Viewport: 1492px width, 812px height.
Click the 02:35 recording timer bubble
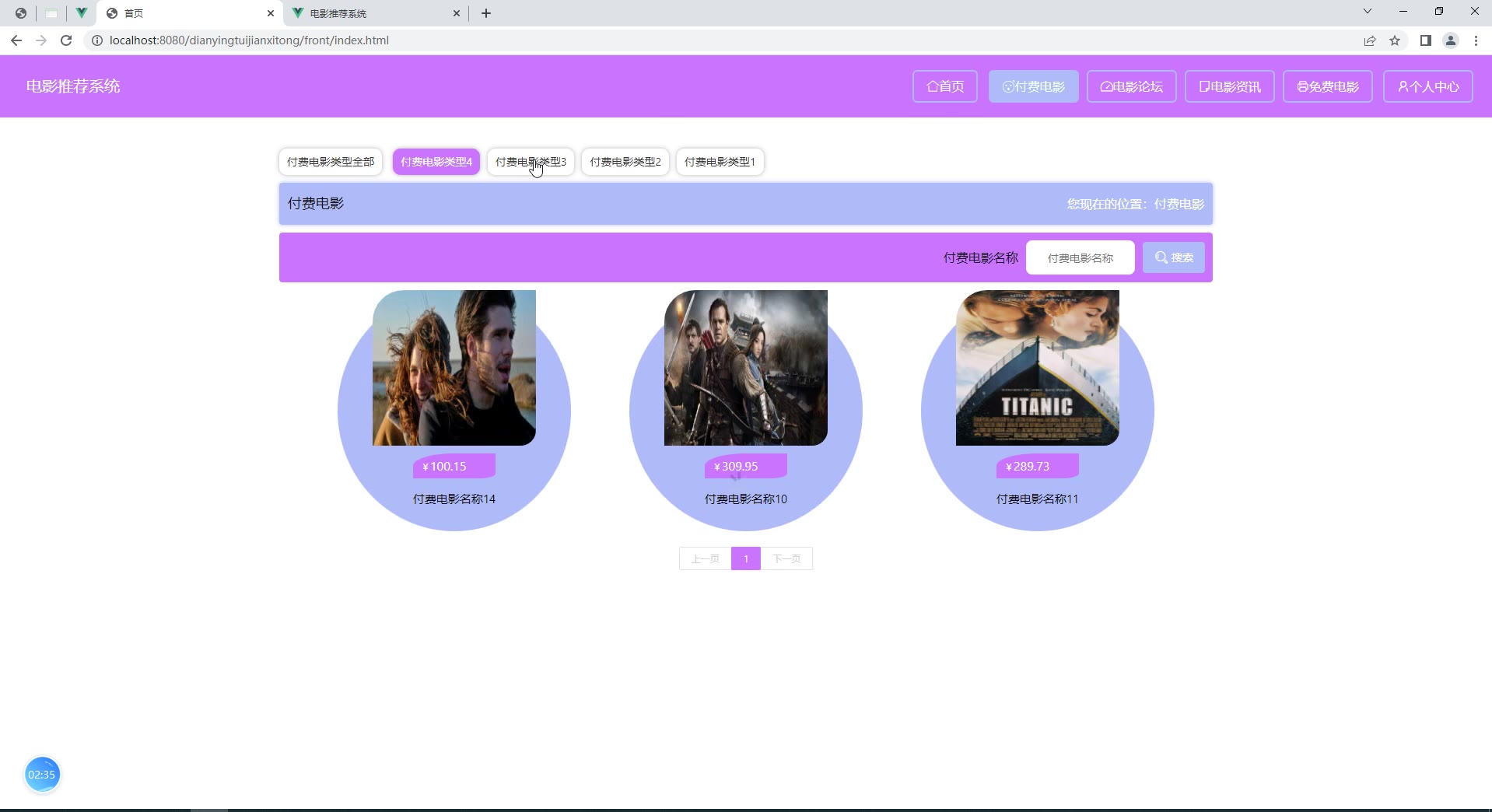[x=42, y=775]
